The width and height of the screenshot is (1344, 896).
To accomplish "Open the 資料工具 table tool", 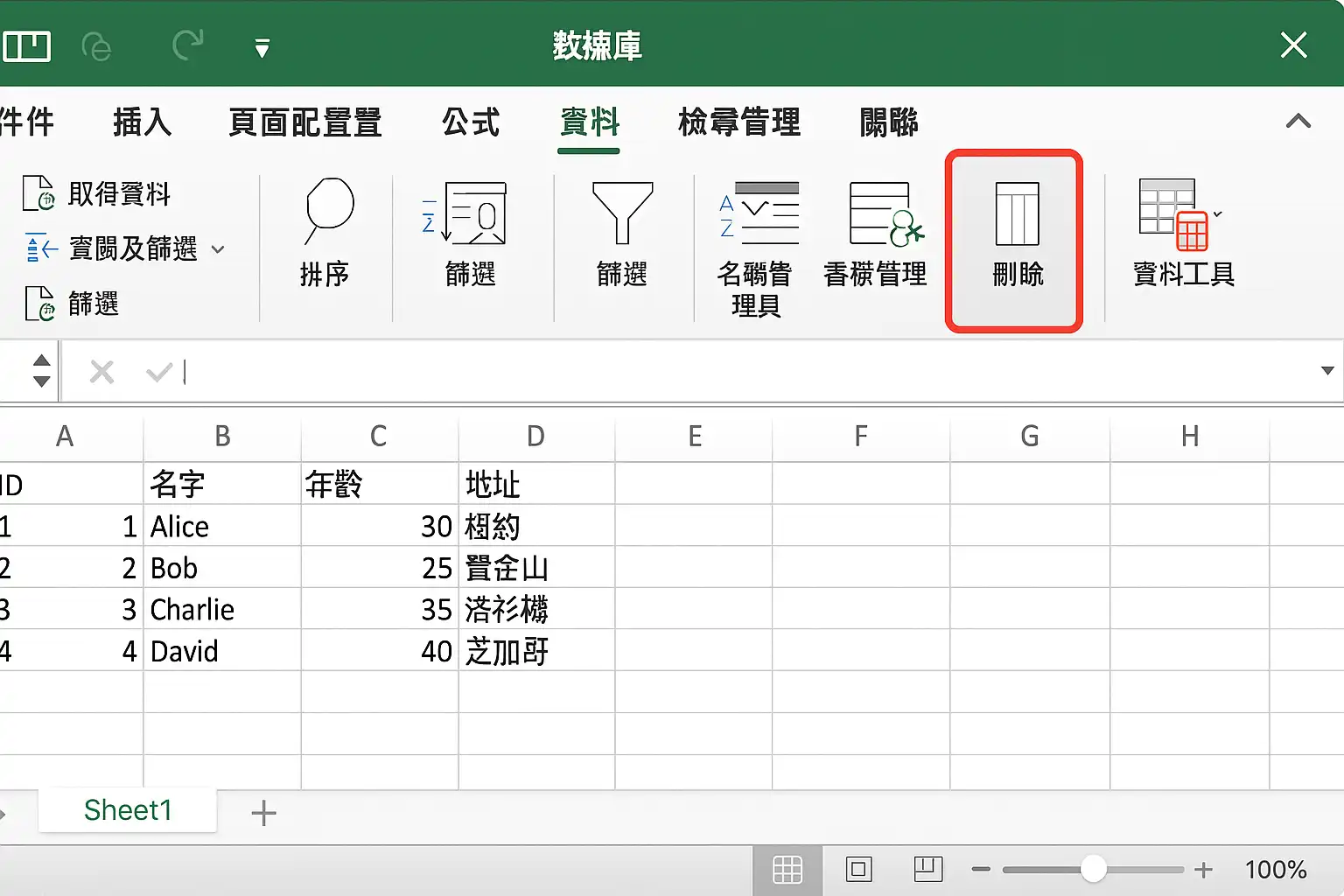I will [1174, 214].
